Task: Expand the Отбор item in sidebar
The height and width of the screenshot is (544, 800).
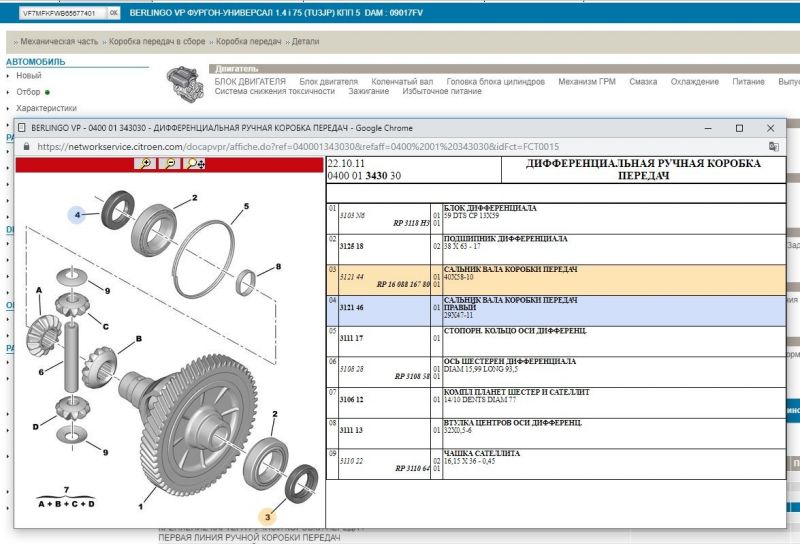Action: pos(29,92)
